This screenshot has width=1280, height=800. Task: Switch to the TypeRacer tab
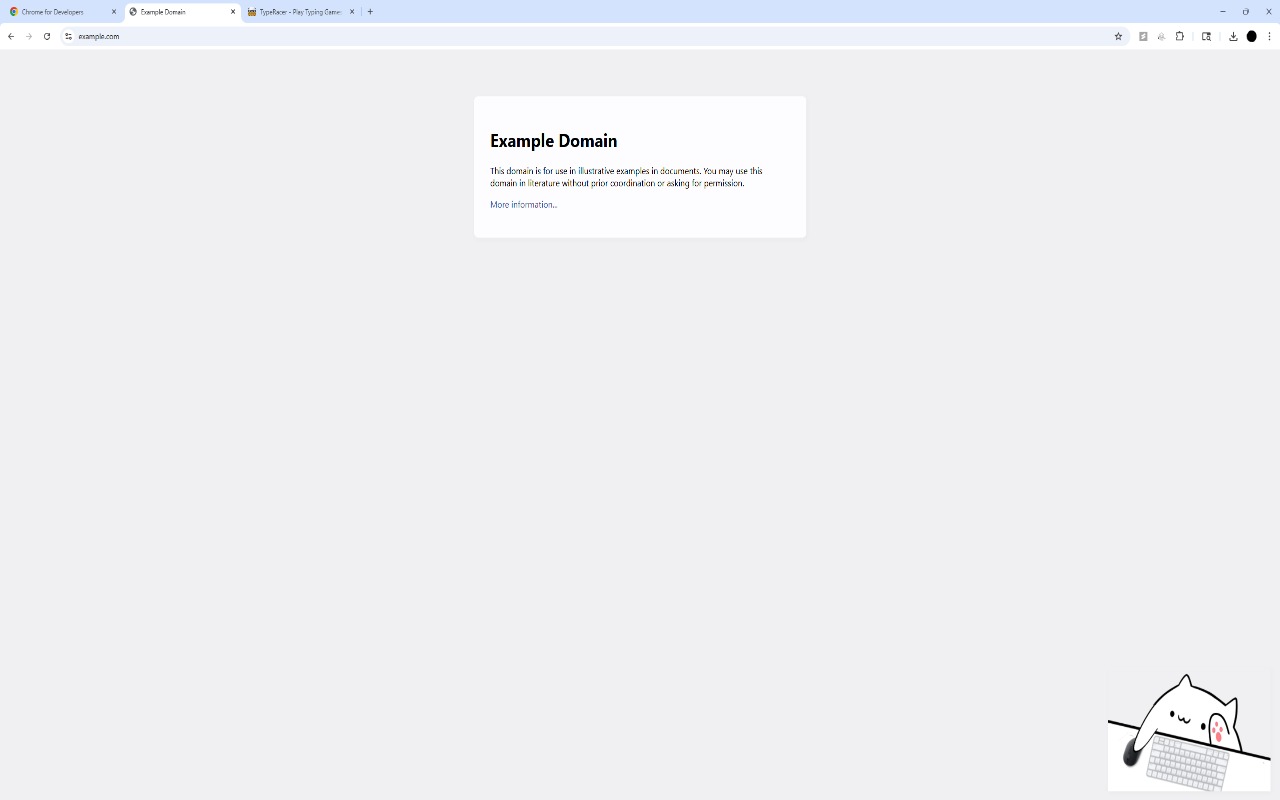pyautogui.click(x=301, y=12)
